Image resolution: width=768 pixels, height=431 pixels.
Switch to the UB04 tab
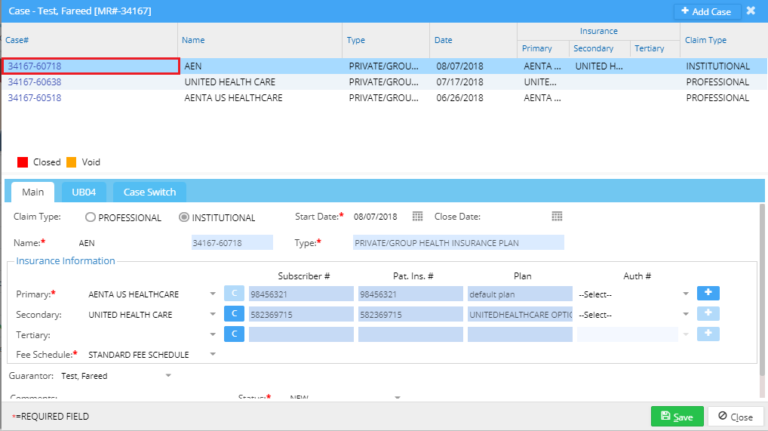tap(84, 192)
